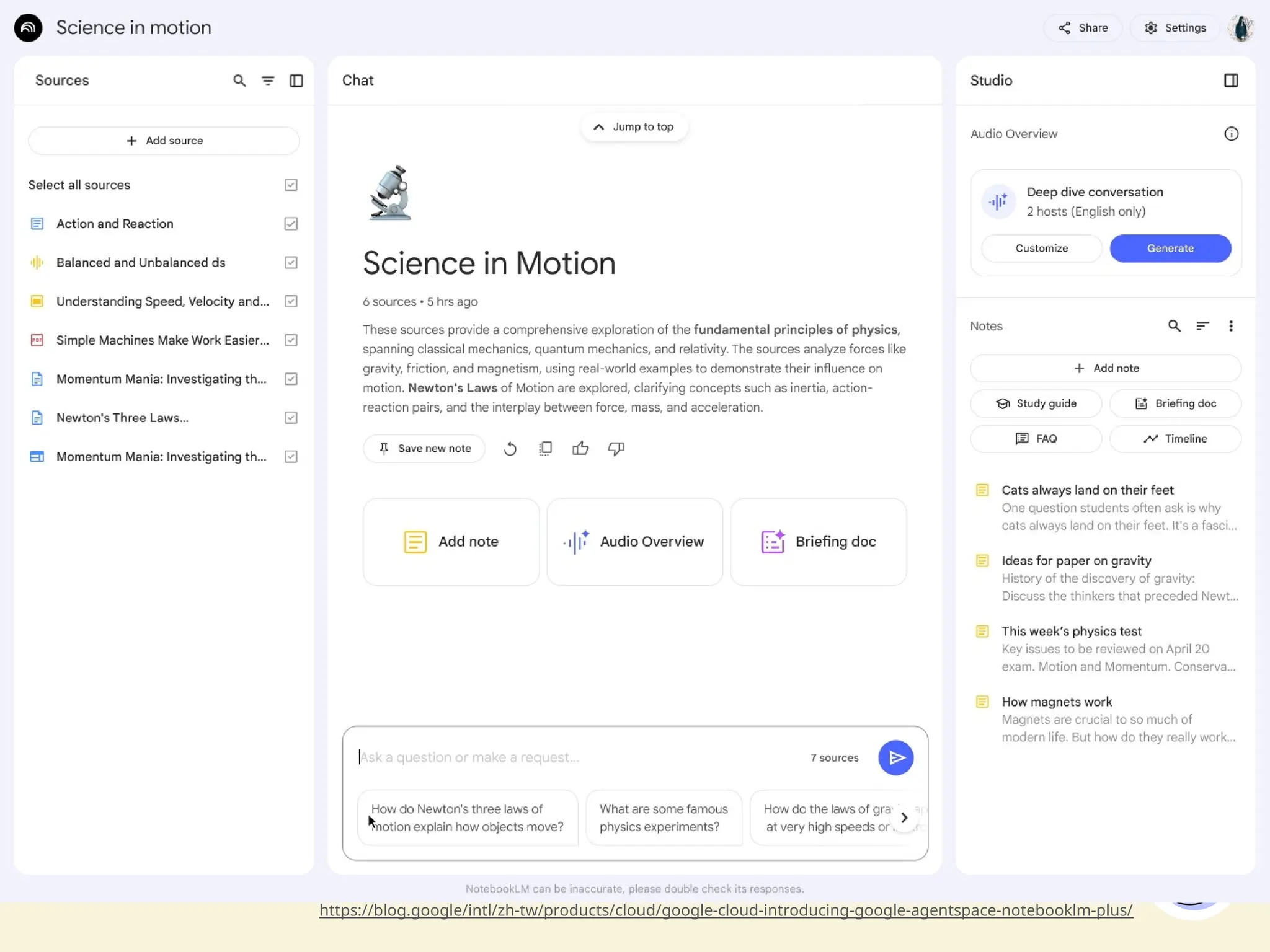Click the Deep dive conversation audio icon

point(998,201)
